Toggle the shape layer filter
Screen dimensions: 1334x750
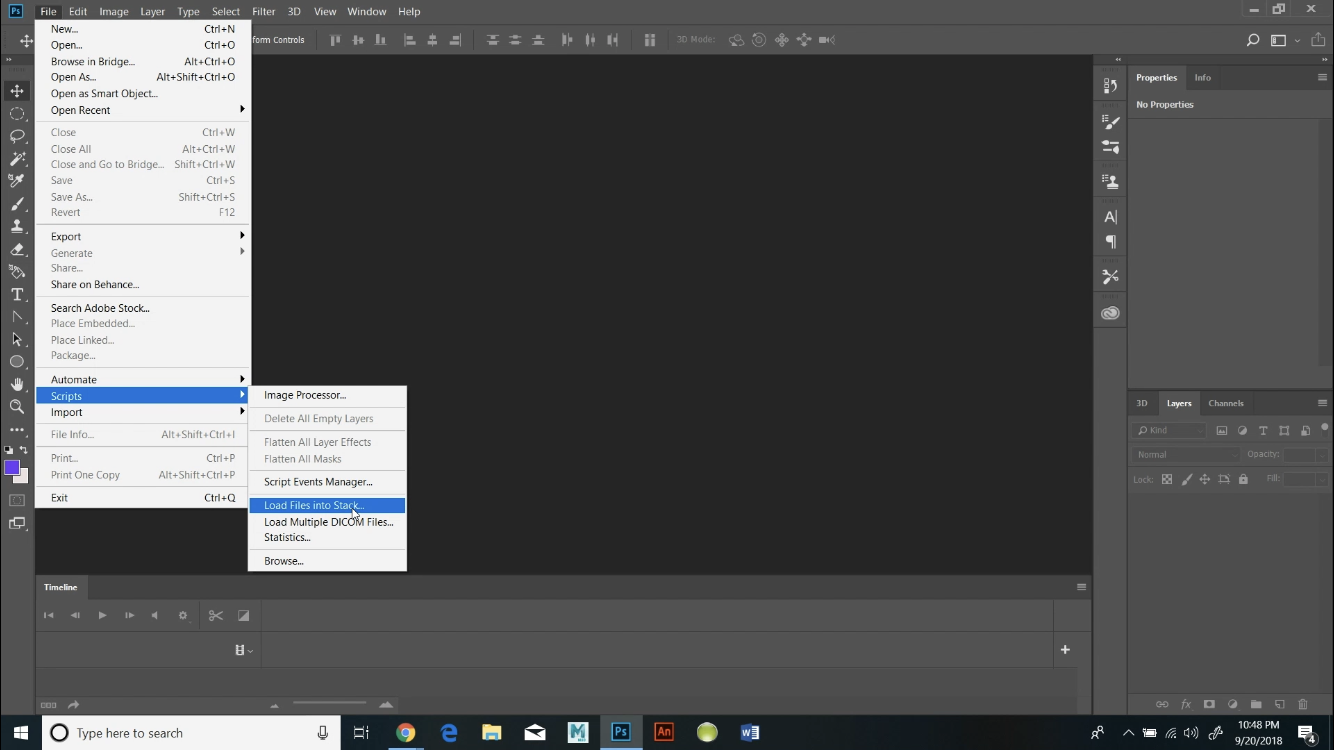coord(1284,430)
